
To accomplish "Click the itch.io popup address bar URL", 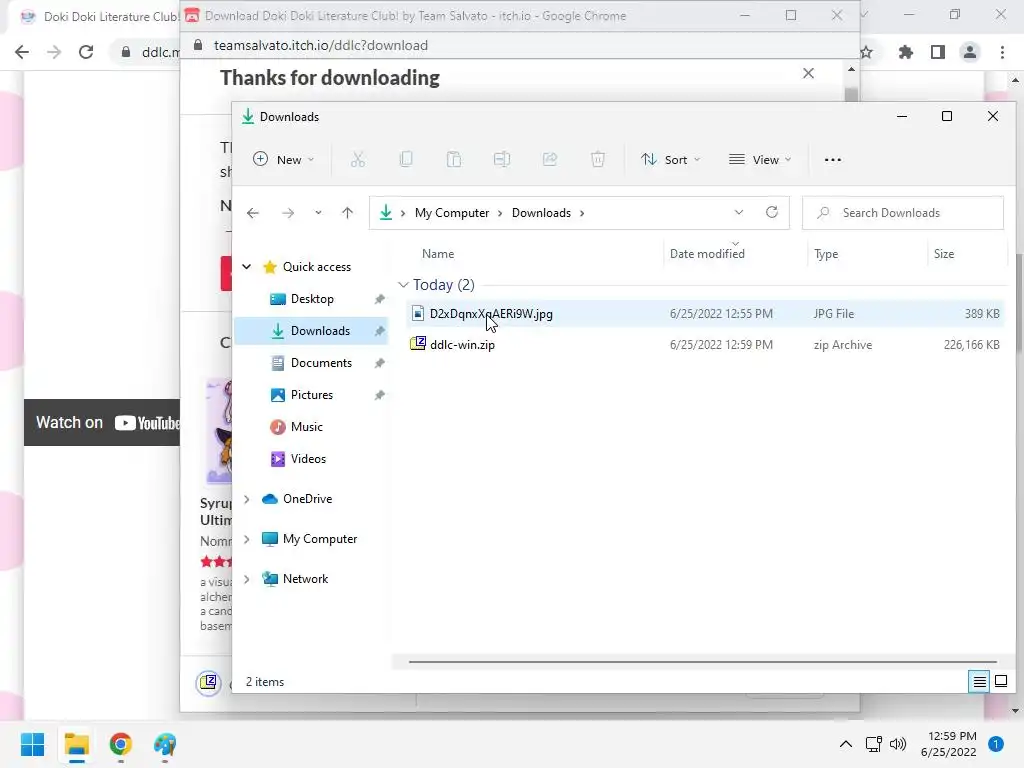I will (321, 45).
